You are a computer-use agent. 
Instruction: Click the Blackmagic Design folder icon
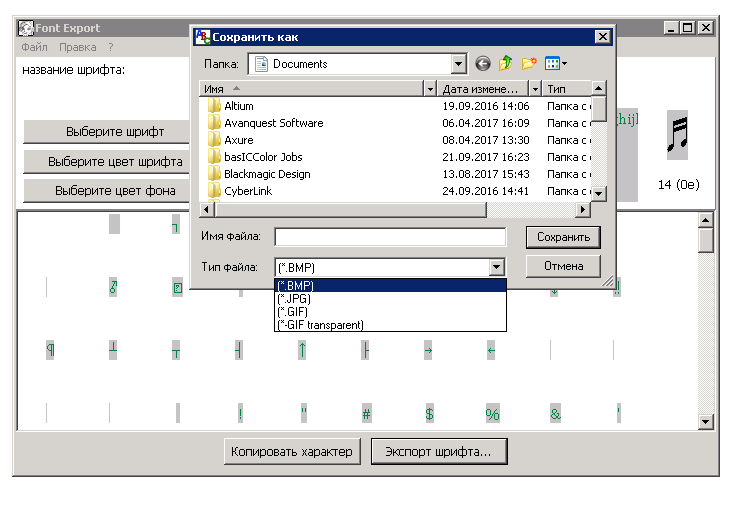pos(214,173)
